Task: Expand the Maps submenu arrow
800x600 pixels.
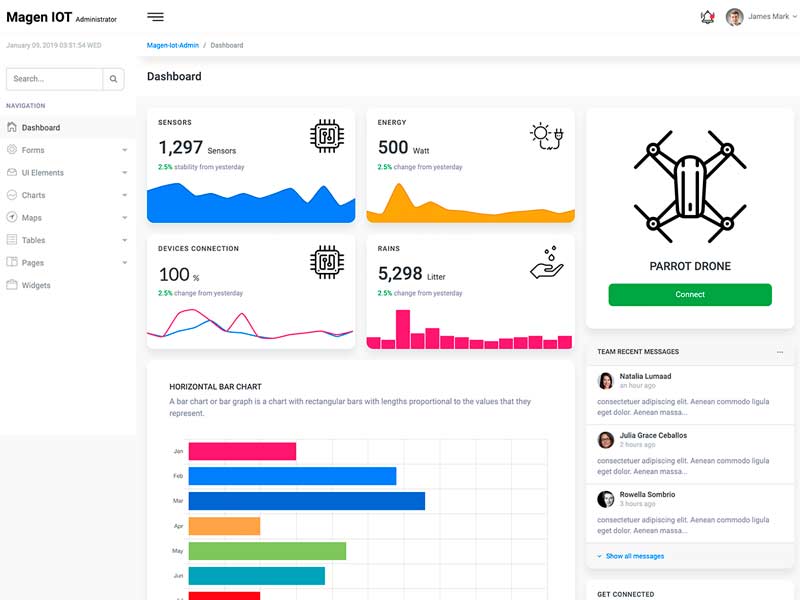Action: [x=124, y=217]
